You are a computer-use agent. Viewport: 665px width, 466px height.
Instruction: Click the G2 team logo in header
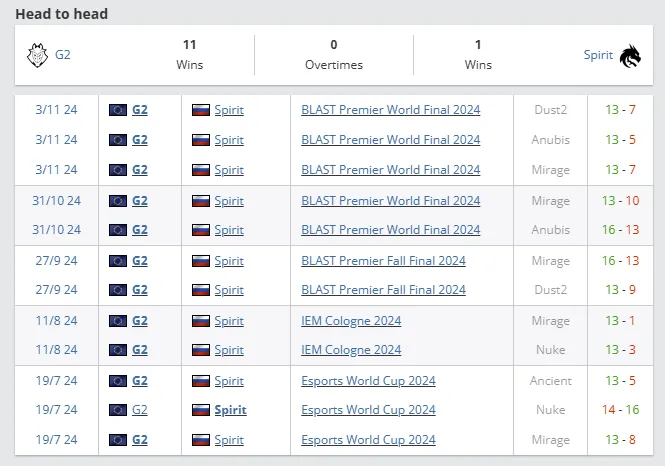37,56
